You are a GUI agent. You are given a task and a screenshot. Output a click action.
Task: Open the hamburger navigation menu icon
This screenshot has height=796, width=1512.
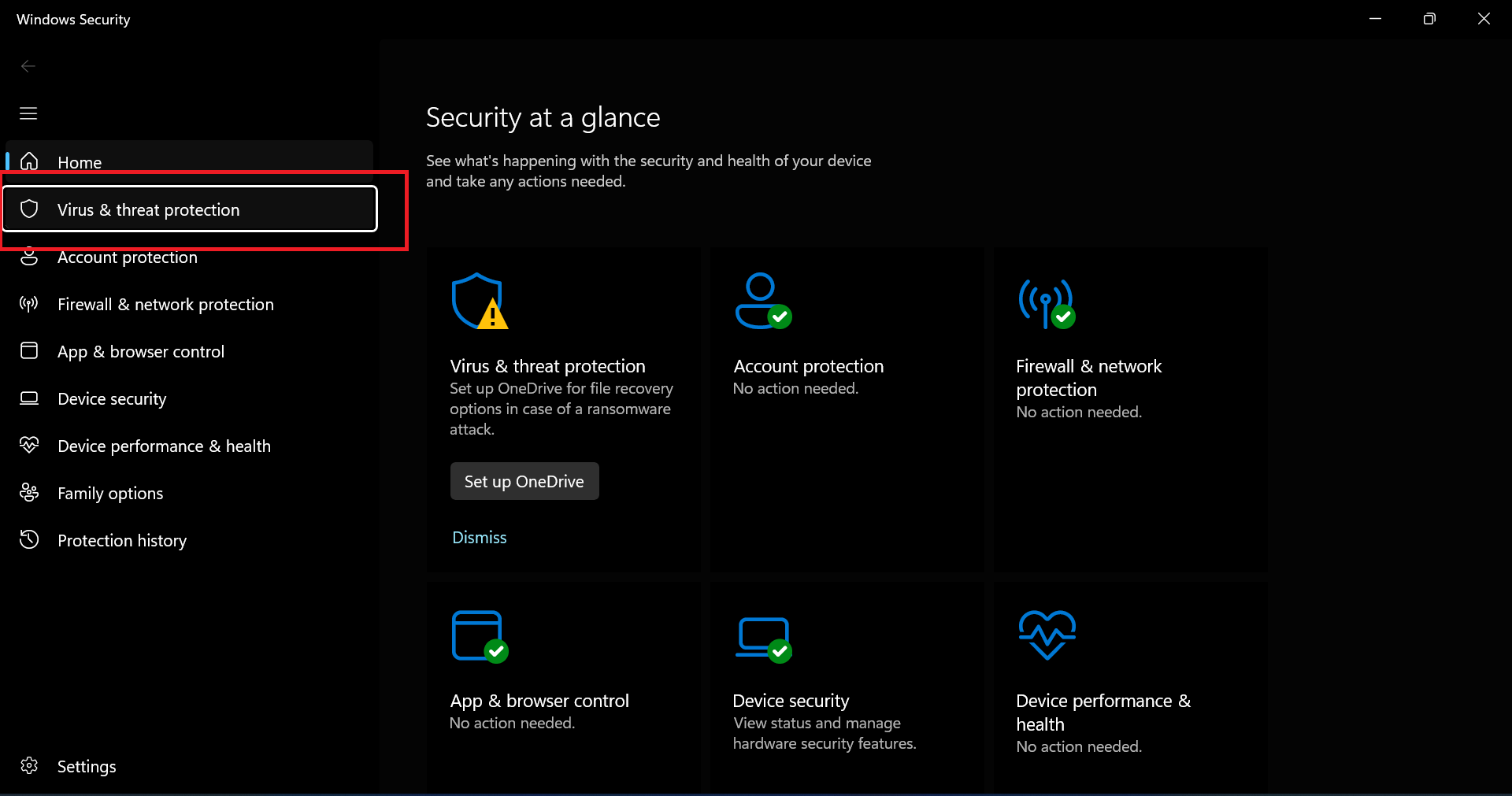click(x=28, y=113)
